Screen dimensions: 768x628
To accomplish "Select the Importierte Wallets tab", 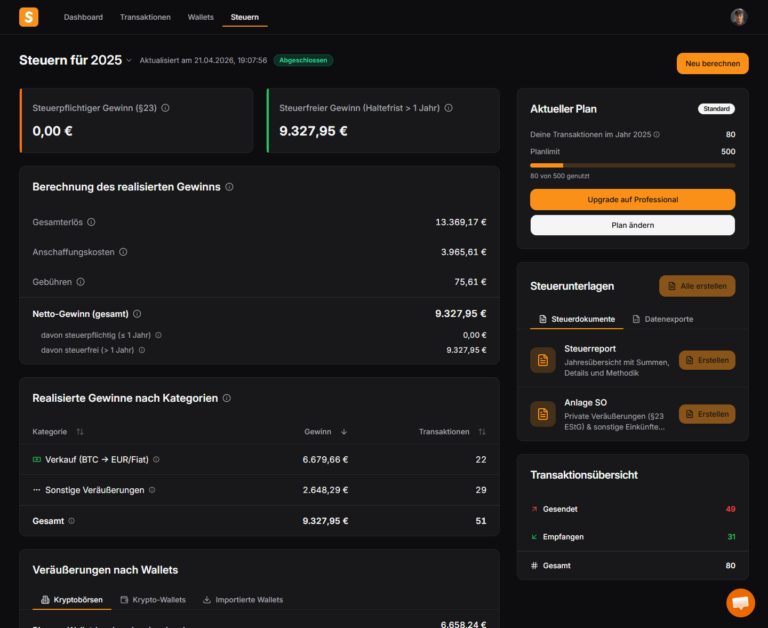I will tap(243, 600).
